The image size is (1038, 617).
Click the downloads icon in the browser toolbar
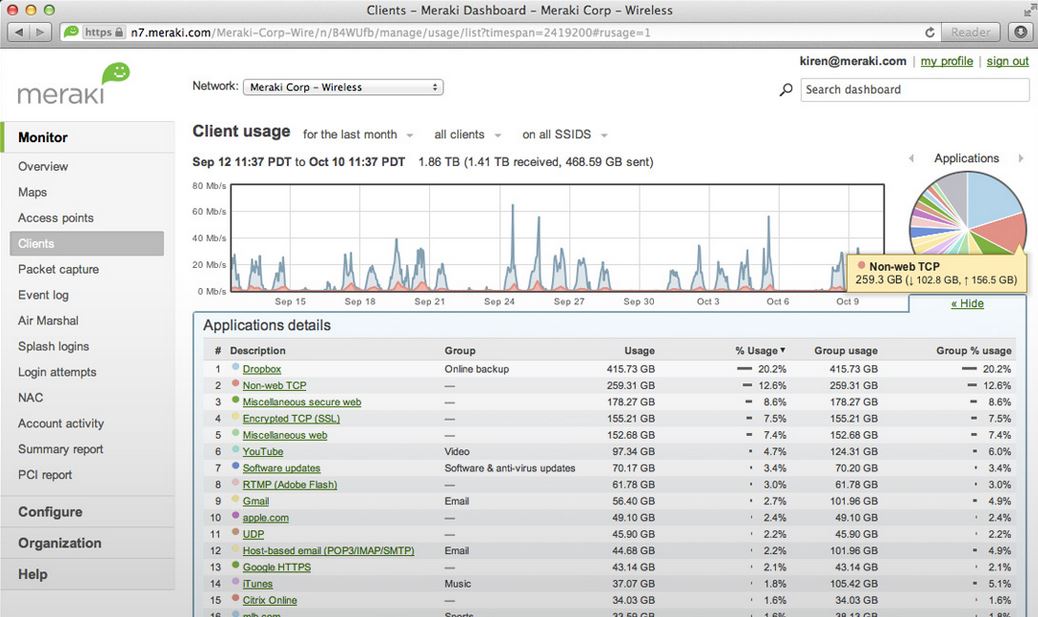pyautogui.click(x=1021, y=32)
